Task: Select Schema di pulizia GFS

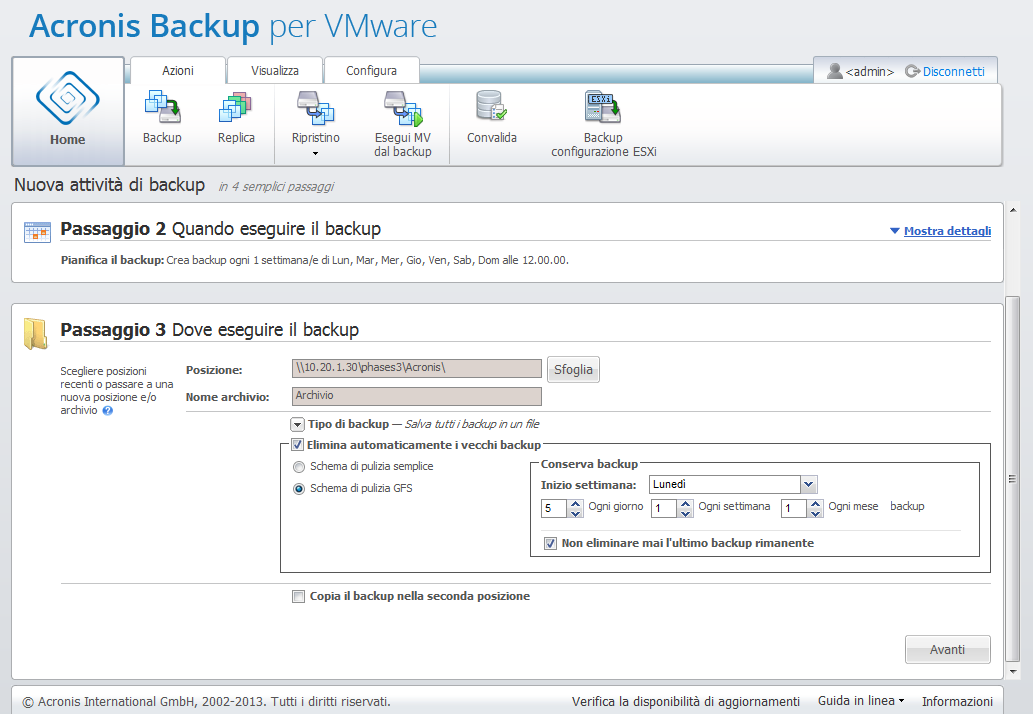Action: pos(299,489)
